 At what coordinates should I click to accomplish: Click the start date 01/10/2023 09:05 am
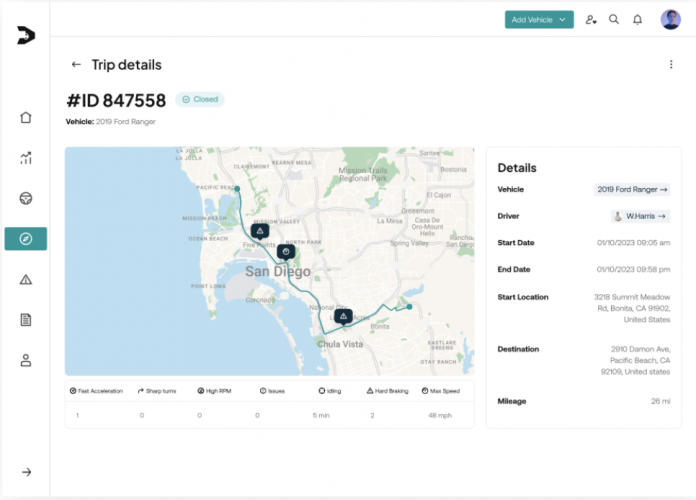coord(633,242)
